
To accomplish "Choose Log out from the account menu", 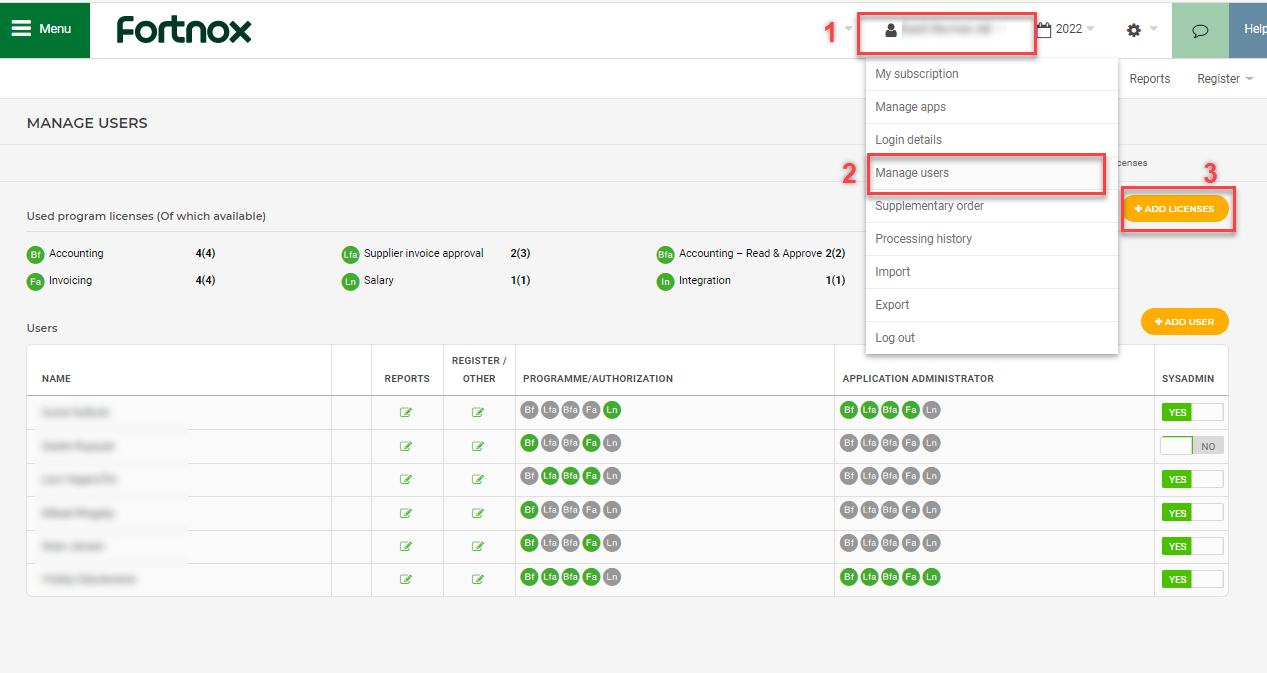I will tap(895, 338).
